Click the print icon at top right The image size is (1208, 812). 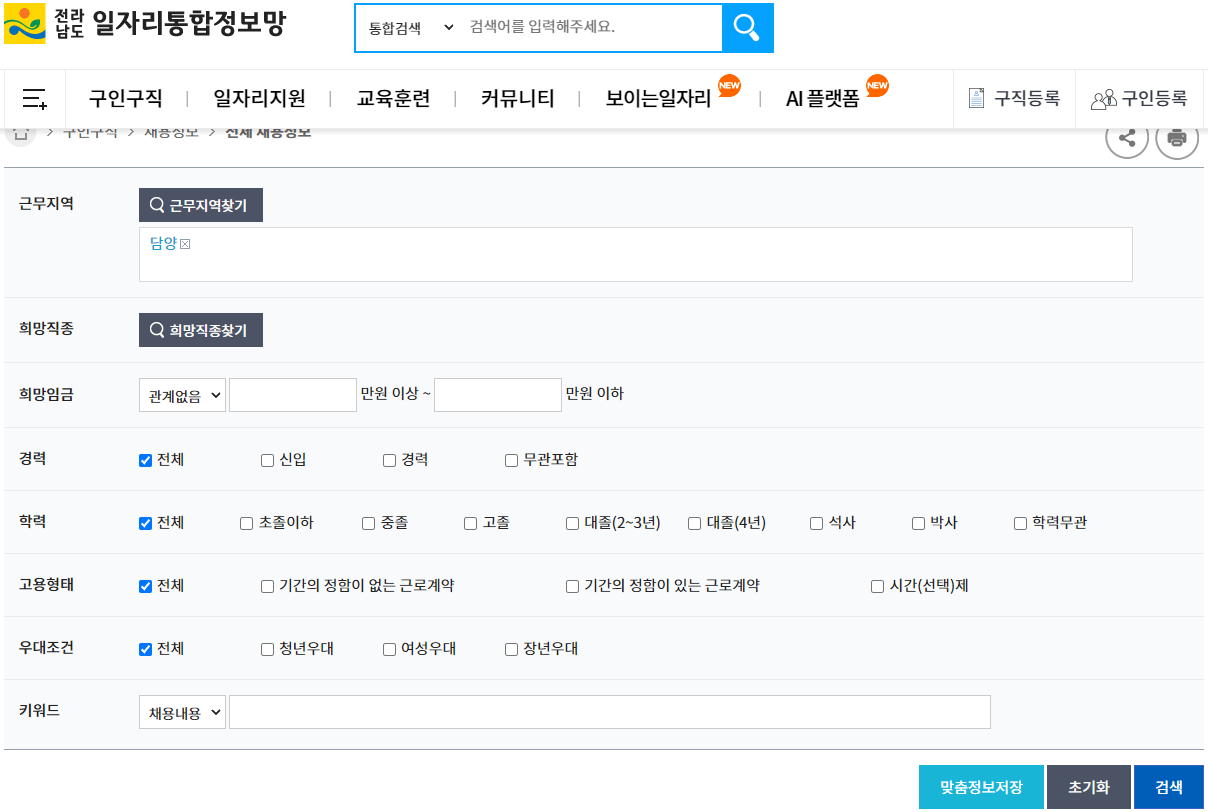(1176, 138)
